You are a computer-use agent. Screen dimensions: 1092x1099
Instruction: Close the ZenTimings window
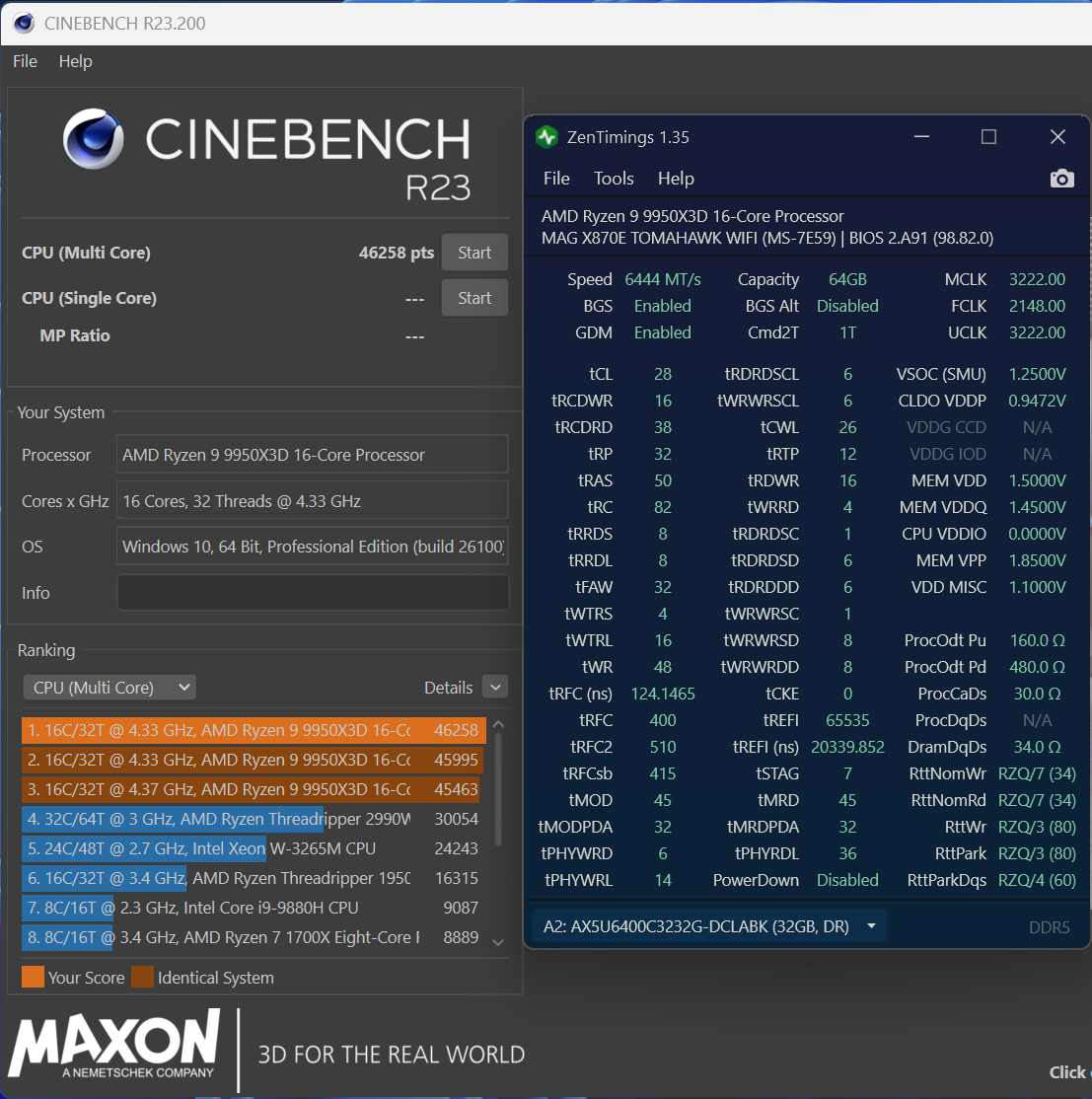coord(1057,137)
